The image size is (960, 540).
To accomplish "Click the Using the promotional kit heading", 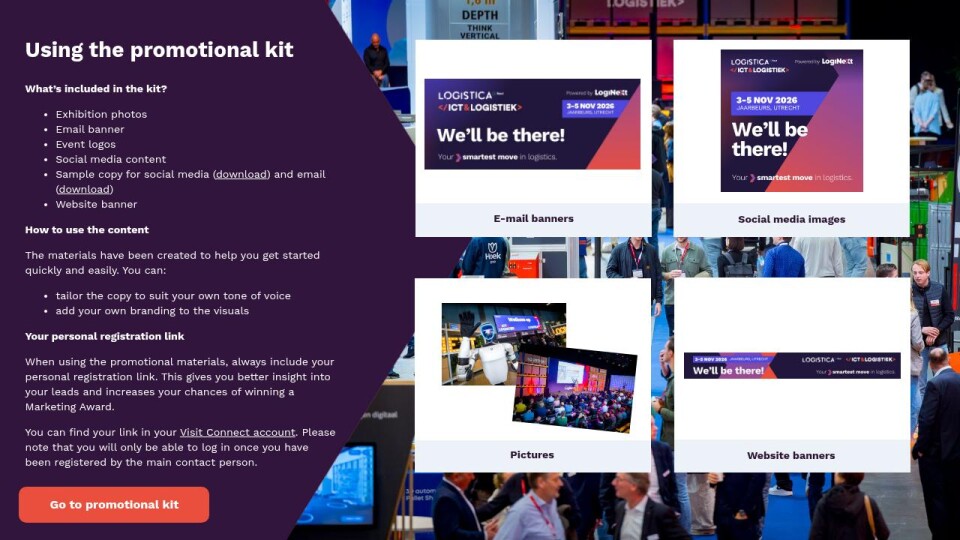I will [159, 50].
